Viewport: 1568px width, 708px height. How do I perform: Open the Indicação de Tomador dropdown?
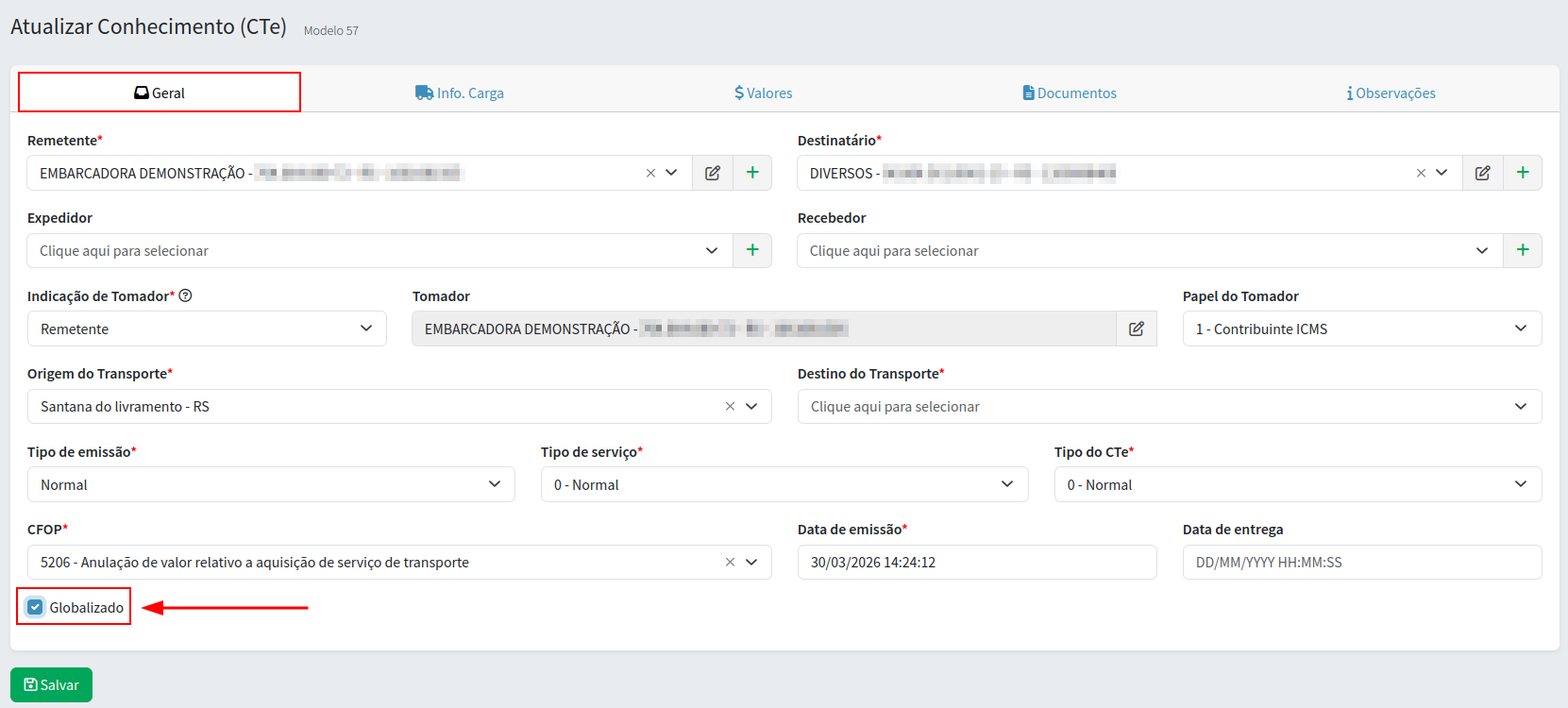(x=206, y=329)
